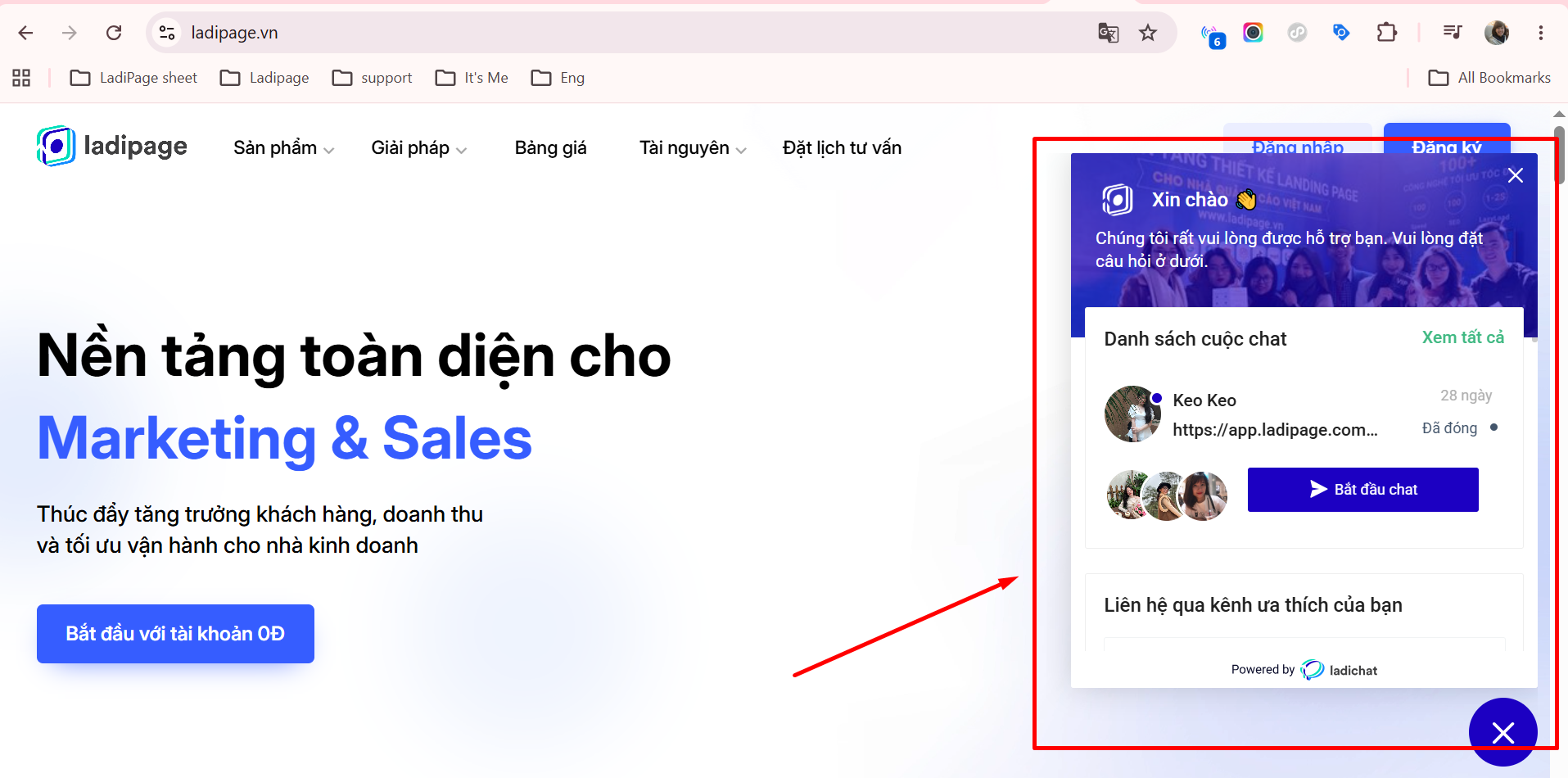Click the page vertical scrollbar thumb
This screenshot has height=778, width=1568.
(1560, 154)
